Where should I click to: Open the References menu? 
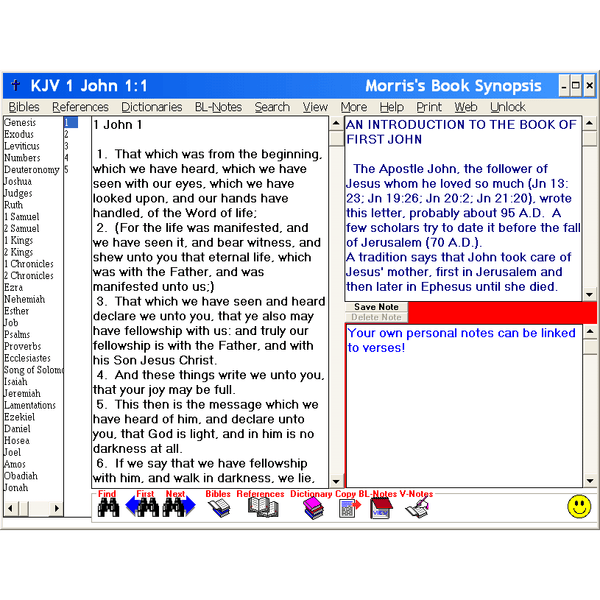click(80, 107)
